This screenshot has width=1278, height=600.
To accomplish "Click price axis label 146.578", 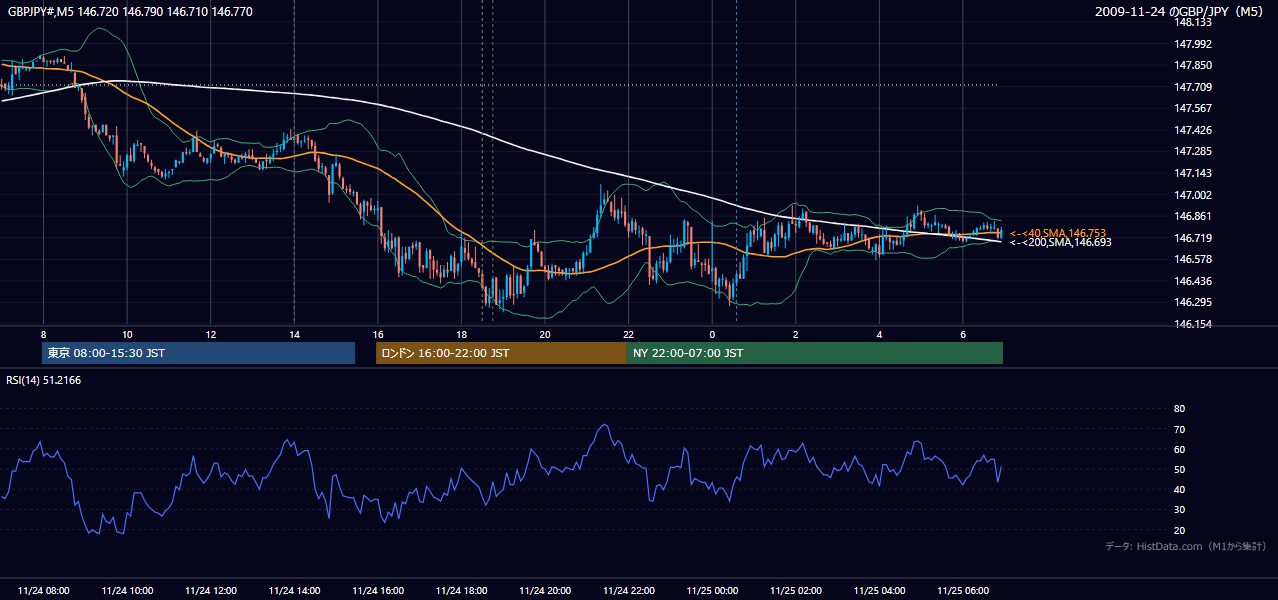I will (x=1193, y=259).
